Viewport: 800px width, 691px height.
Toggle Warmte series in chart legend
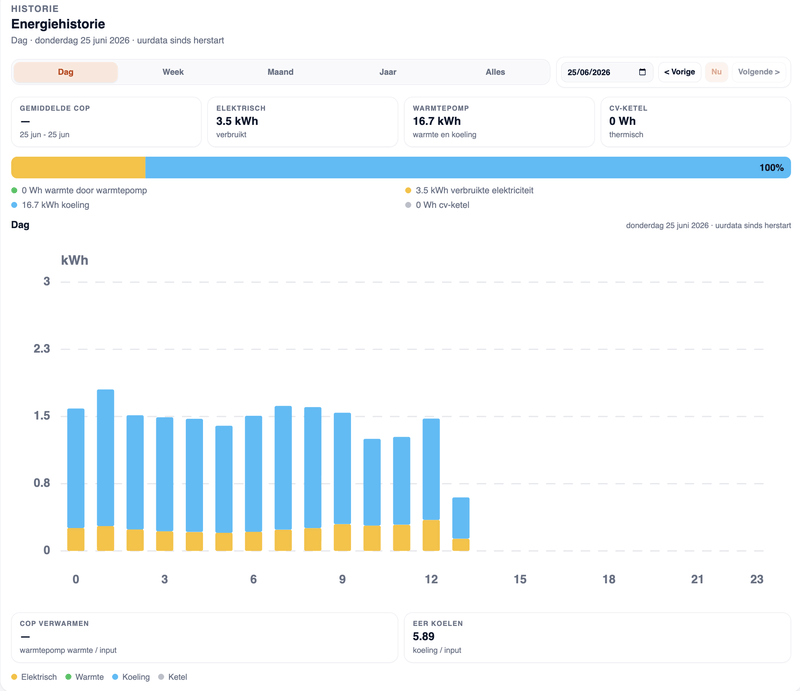pos(85,677)
